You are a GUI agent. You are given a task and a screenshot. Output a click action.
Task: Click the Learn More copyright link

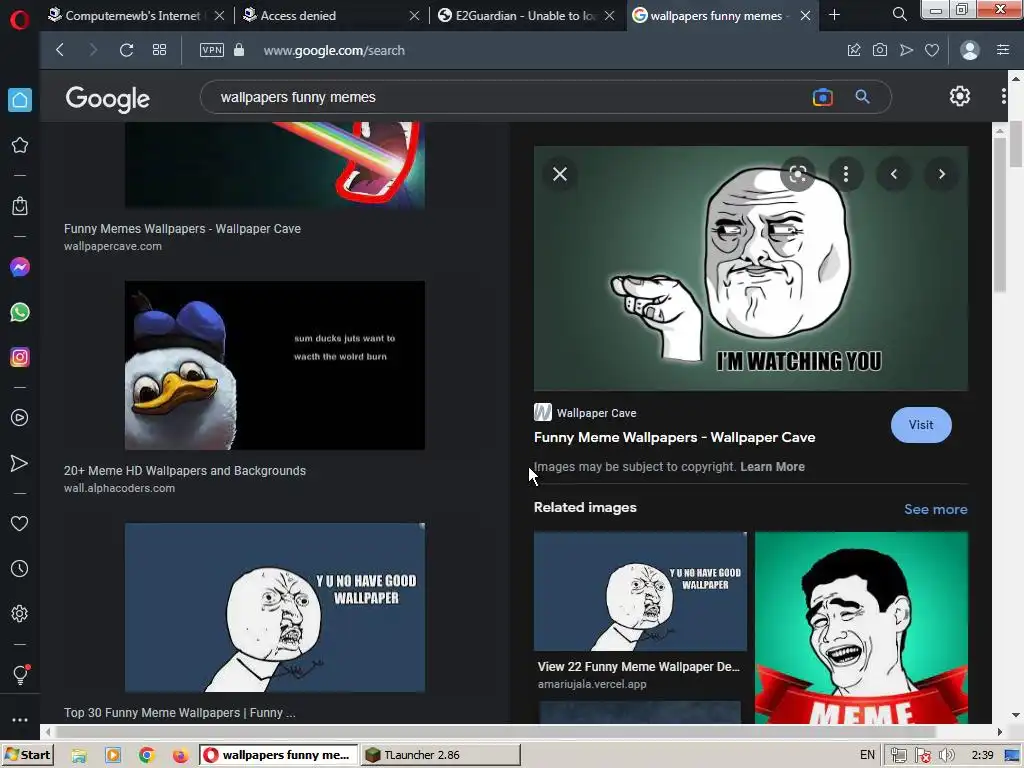[773, 467]
